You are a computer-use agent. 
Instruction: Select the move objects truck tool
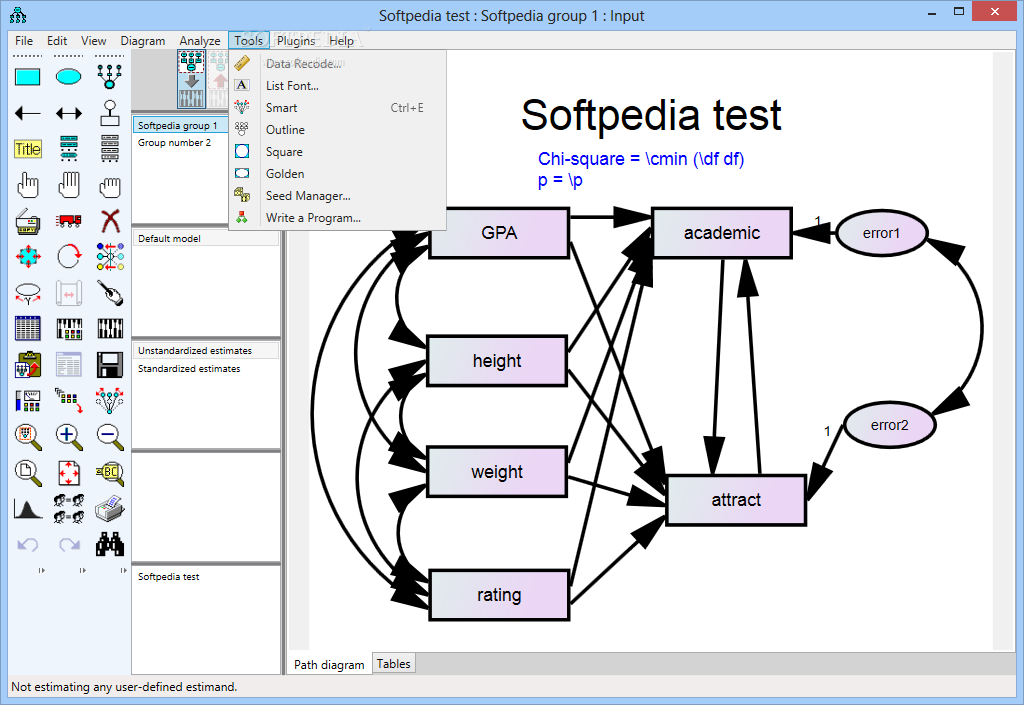click(x=69, y=221)
